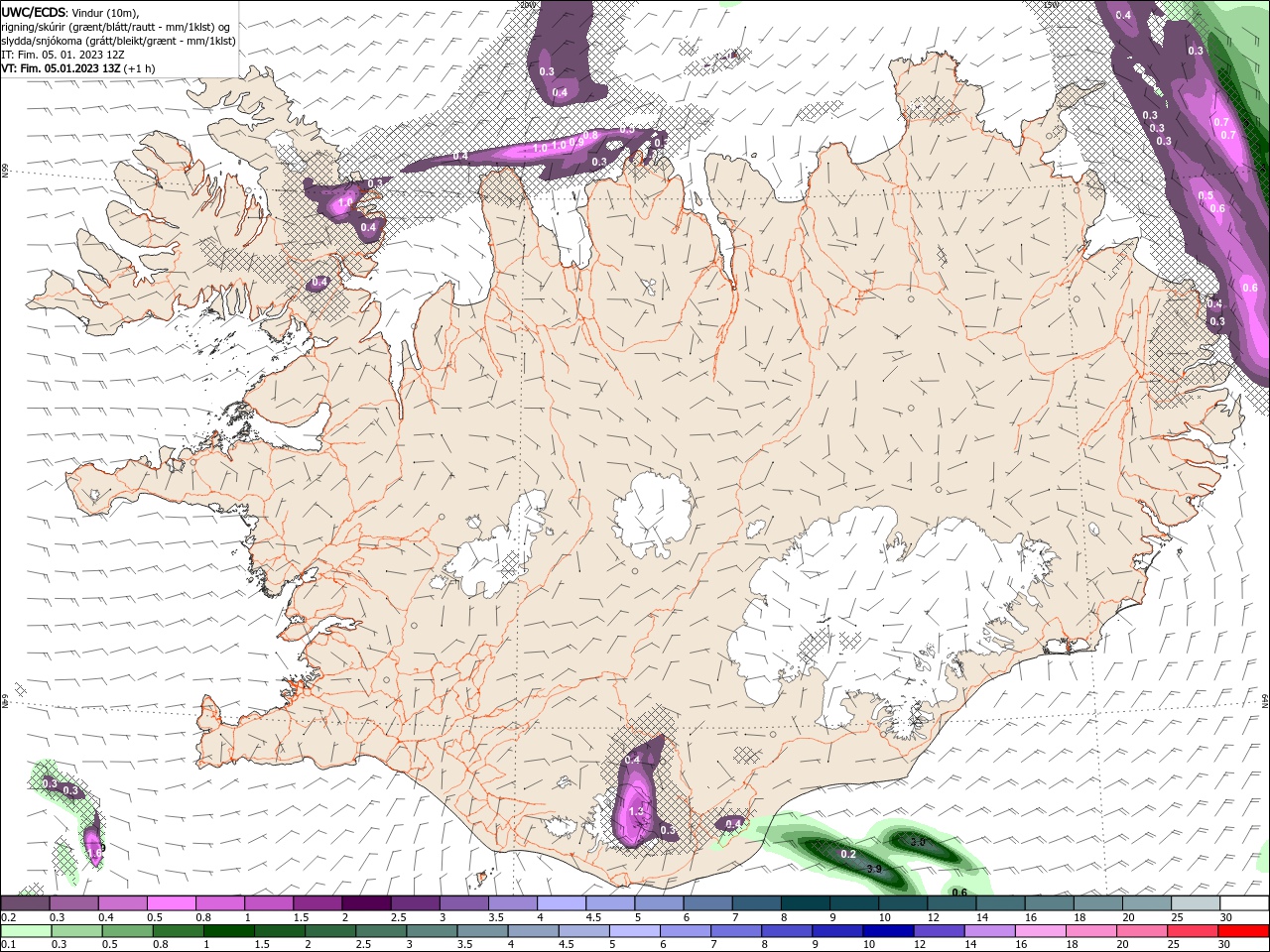1270x952 pixels.
Task: Pick the deep navy 10 swatch in rain scale
Action: (886, 931)
